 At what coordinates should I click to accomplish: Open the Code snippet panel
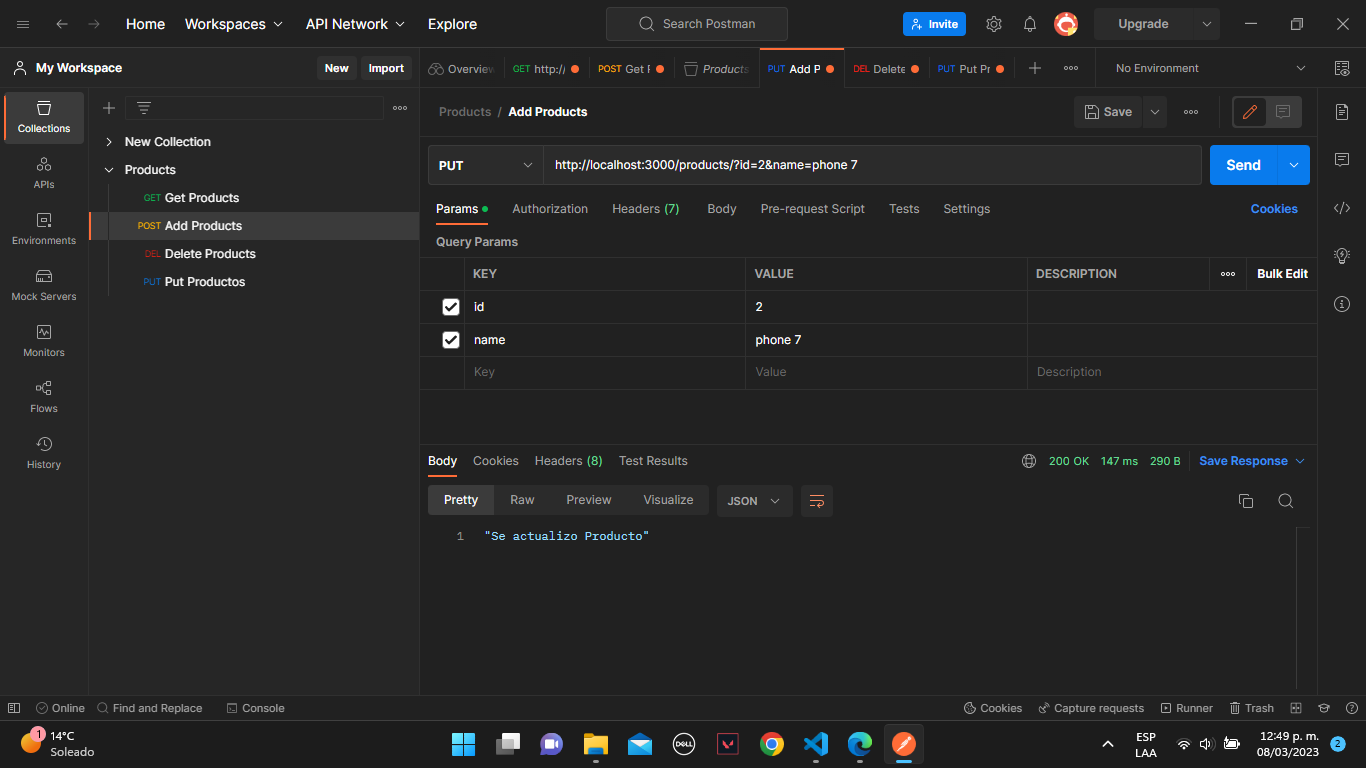click(x=1342, y=208)
